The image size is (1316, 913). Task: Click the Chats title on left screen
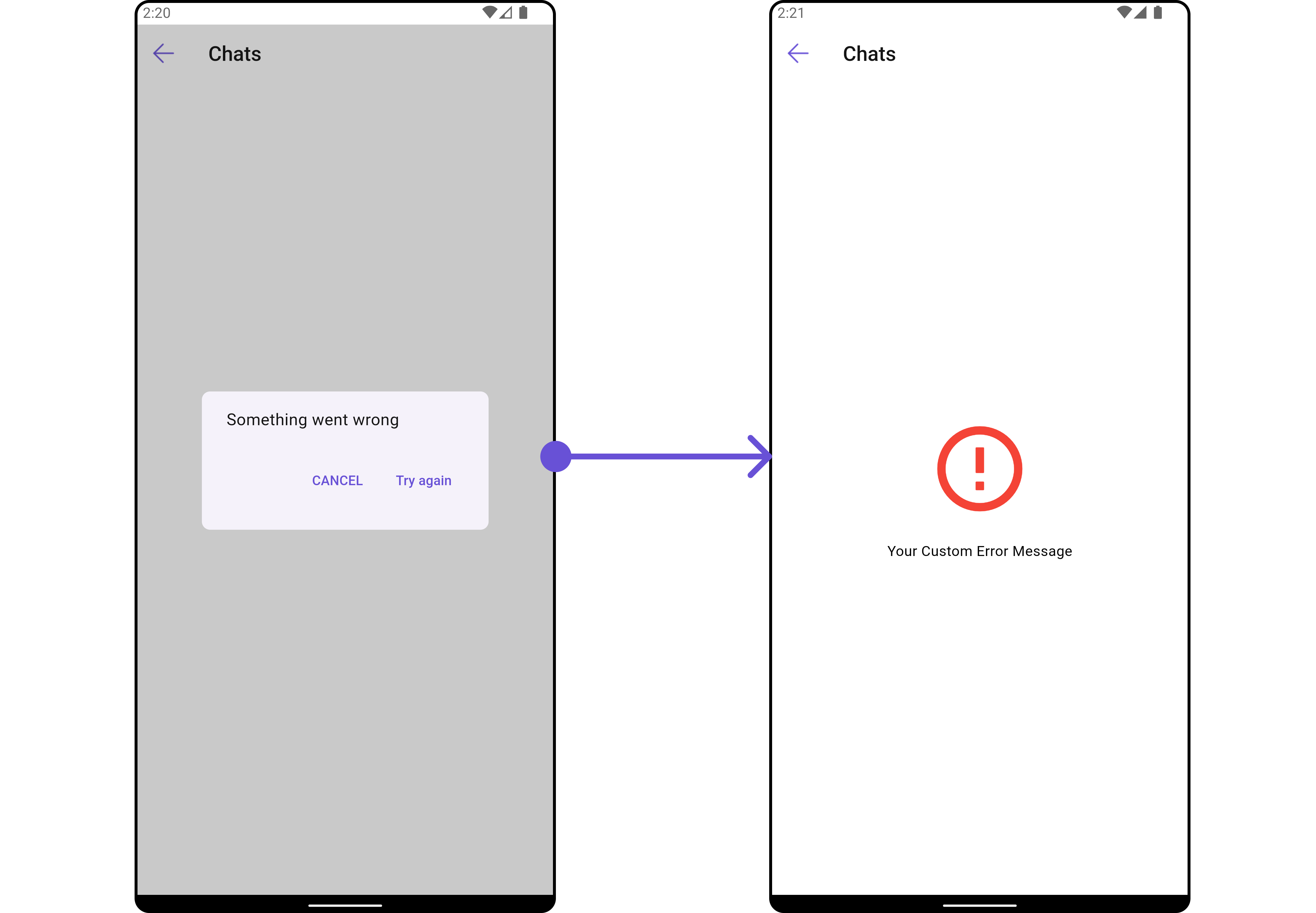[234, 54]
